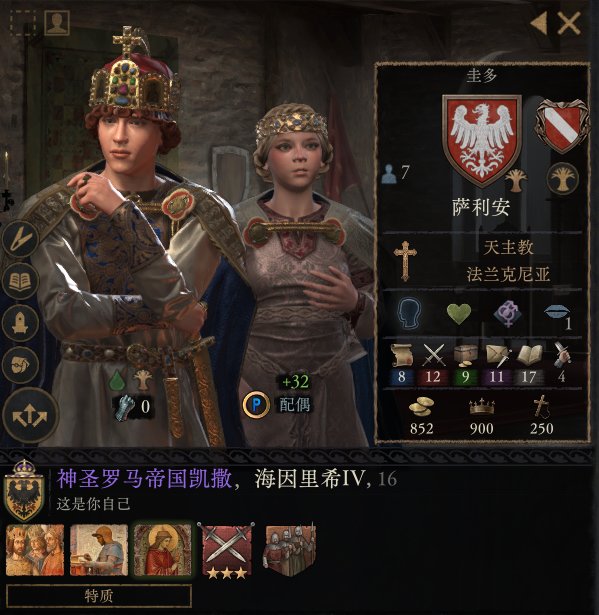Expand dynasty members count 7
The image size is (599, 615).
click(396, 173)
